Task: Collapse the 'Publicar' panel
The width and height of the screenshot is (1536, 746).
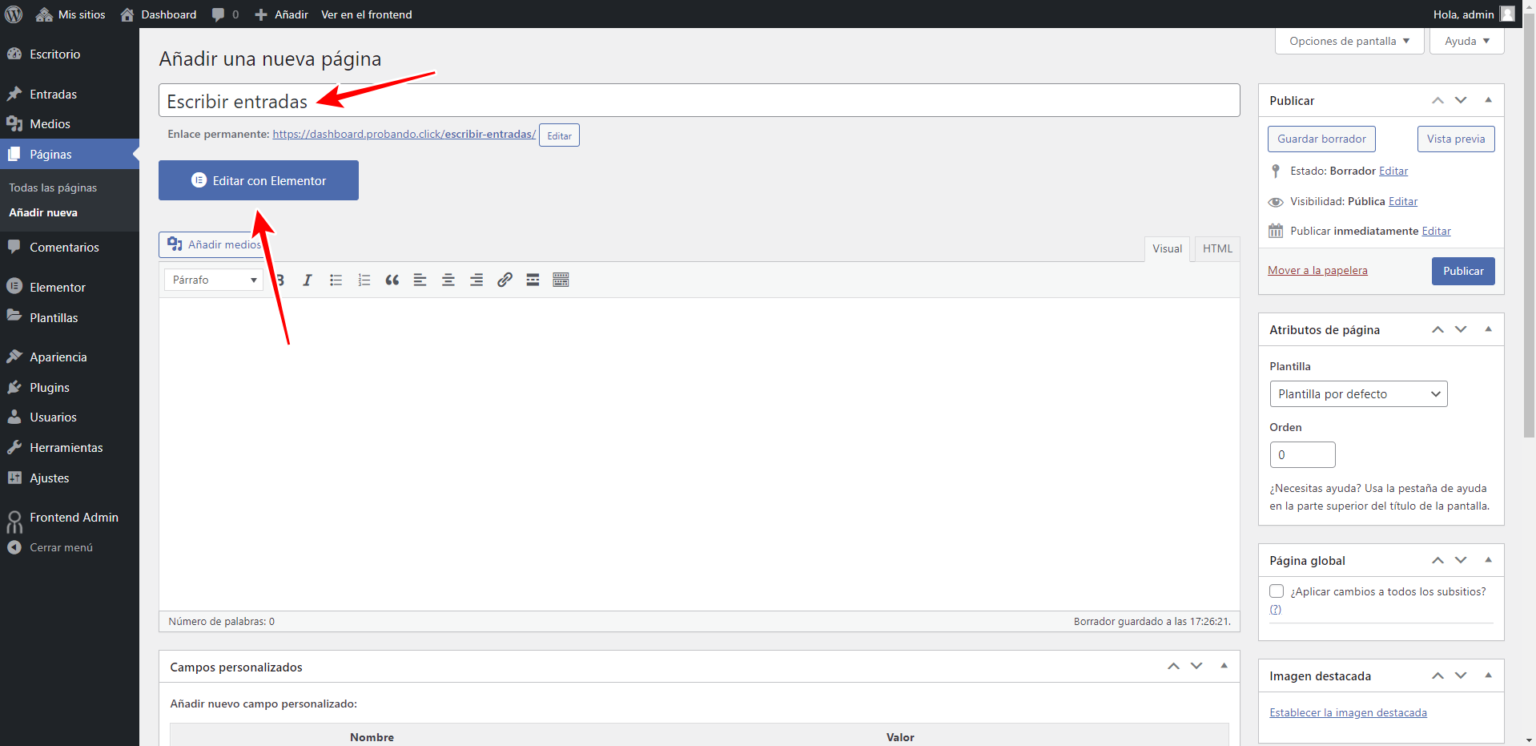Action: click(1487, 100)
